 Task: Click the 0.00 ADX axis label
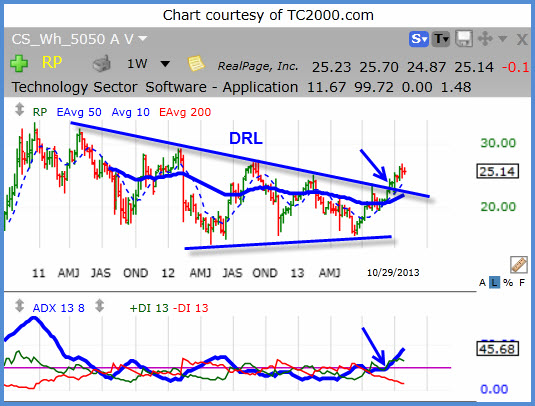[x=494, y=389]
